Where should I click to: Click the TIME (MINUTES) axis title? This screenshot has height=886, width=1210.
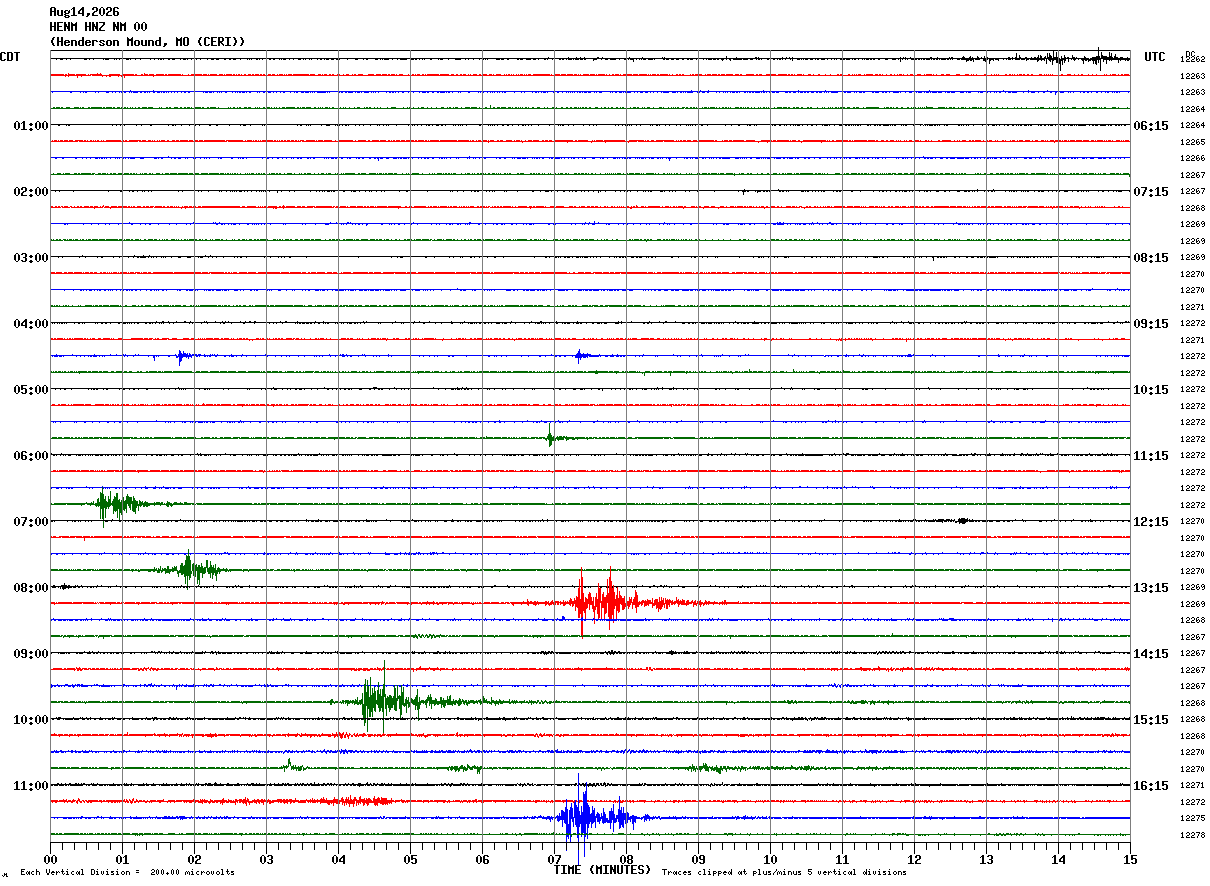[601, 870]
